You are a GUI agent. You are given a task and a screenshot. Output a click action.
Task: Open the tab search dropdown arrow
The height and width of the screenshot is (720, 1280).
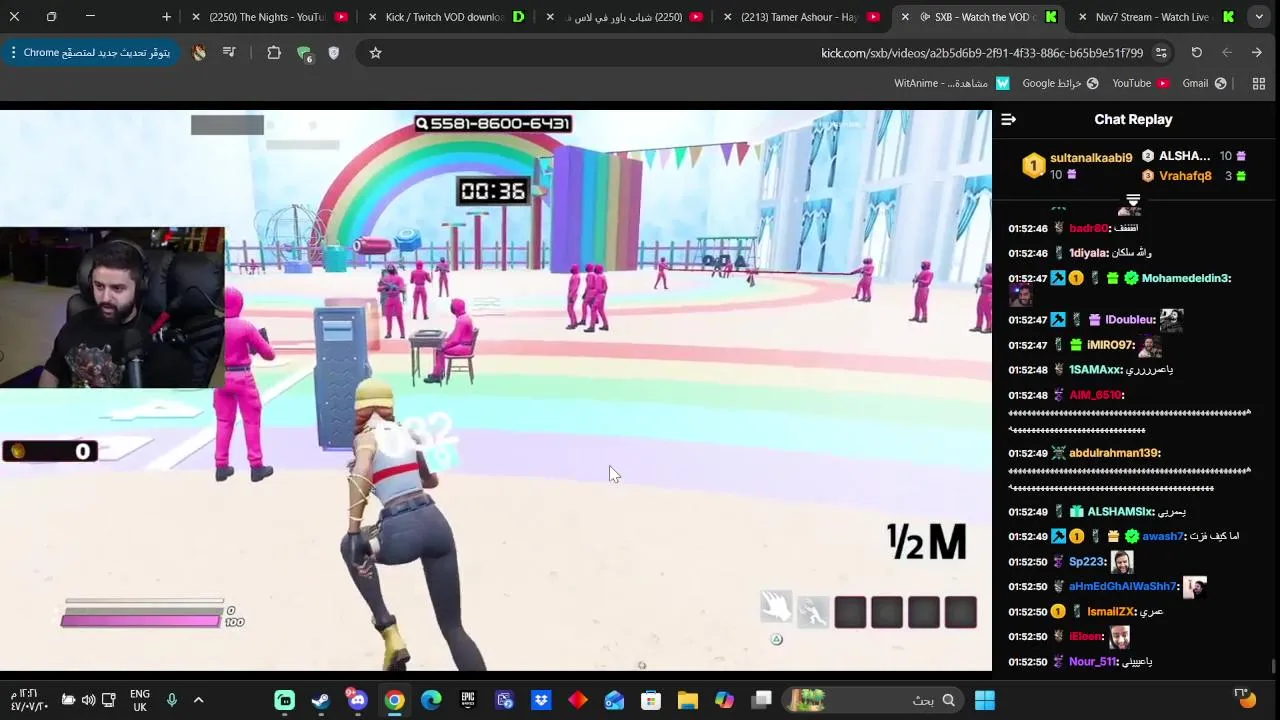(1259, 17)
